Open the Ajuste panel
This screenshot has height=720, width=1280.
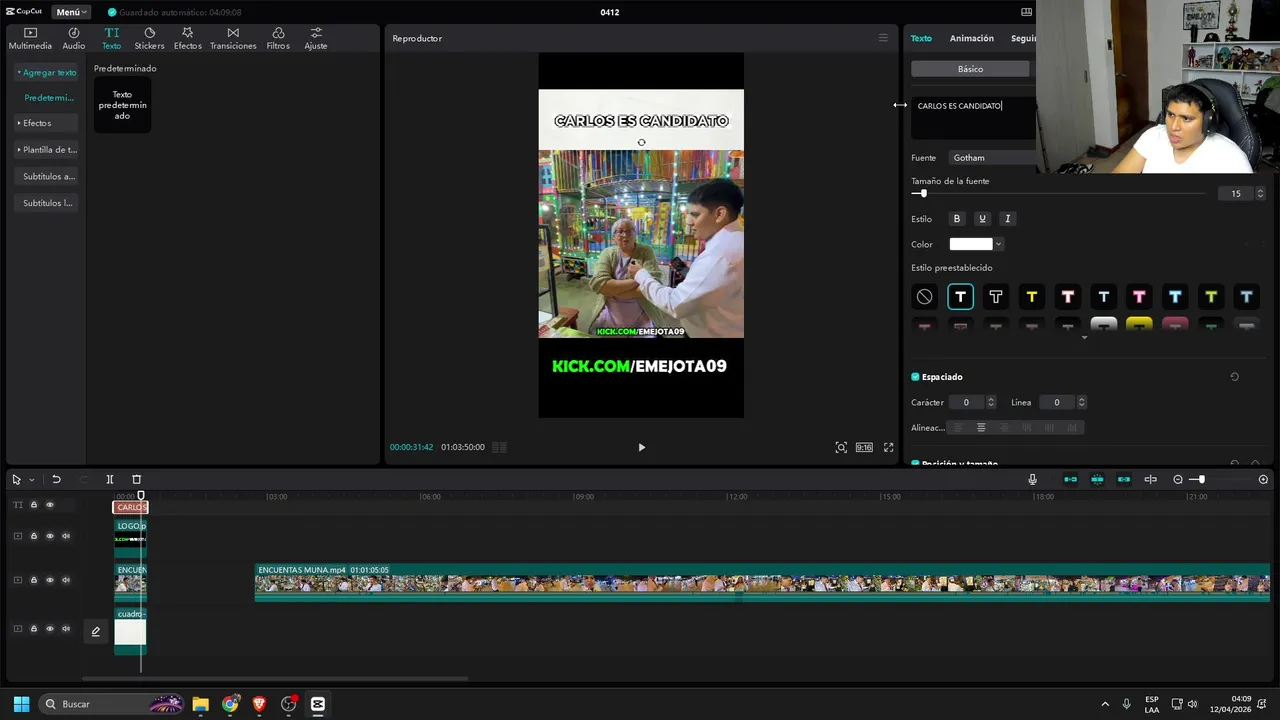(x=316, y=39)
